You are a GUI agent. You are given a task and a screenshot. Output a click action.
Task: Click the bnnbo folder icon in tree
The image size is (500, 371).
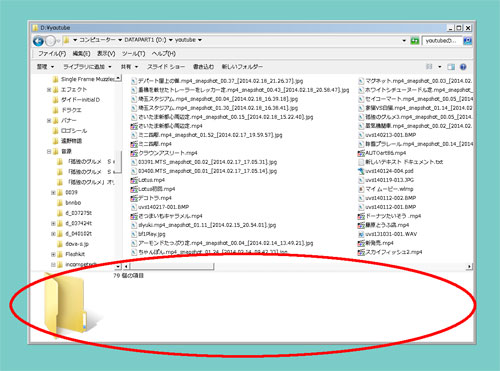(60, 203)
